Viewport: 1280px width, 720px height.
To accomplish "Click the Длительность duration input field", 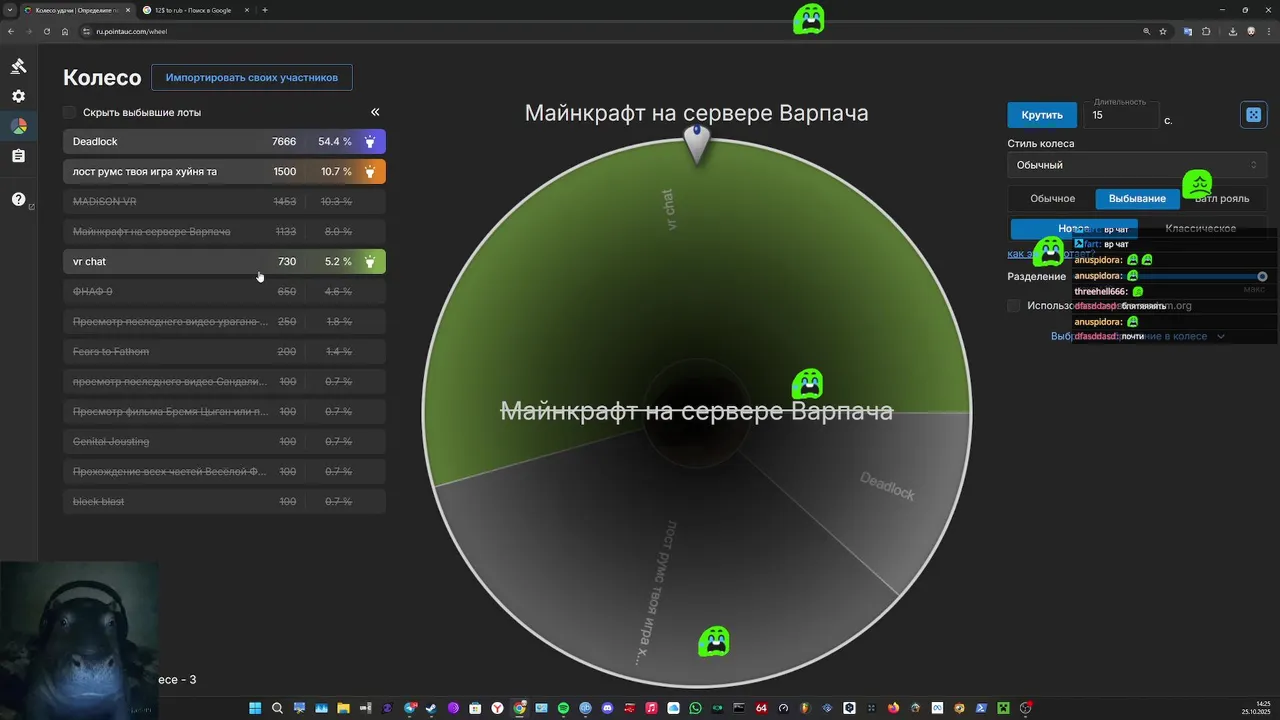I will pyautogui.click(x=1121, y=115).
